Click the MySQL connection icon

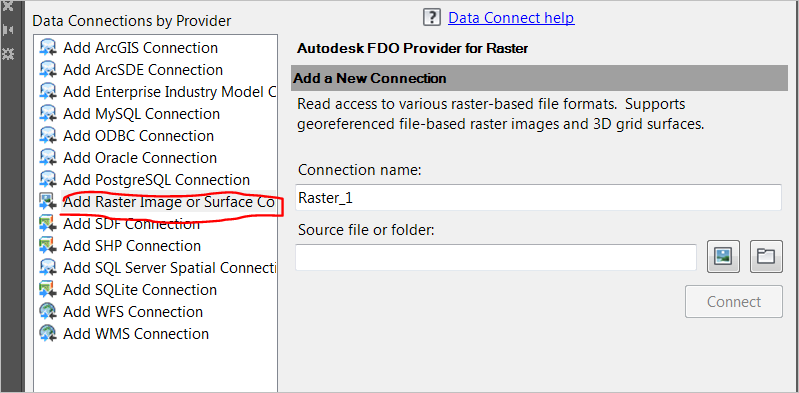click(48, 114)
